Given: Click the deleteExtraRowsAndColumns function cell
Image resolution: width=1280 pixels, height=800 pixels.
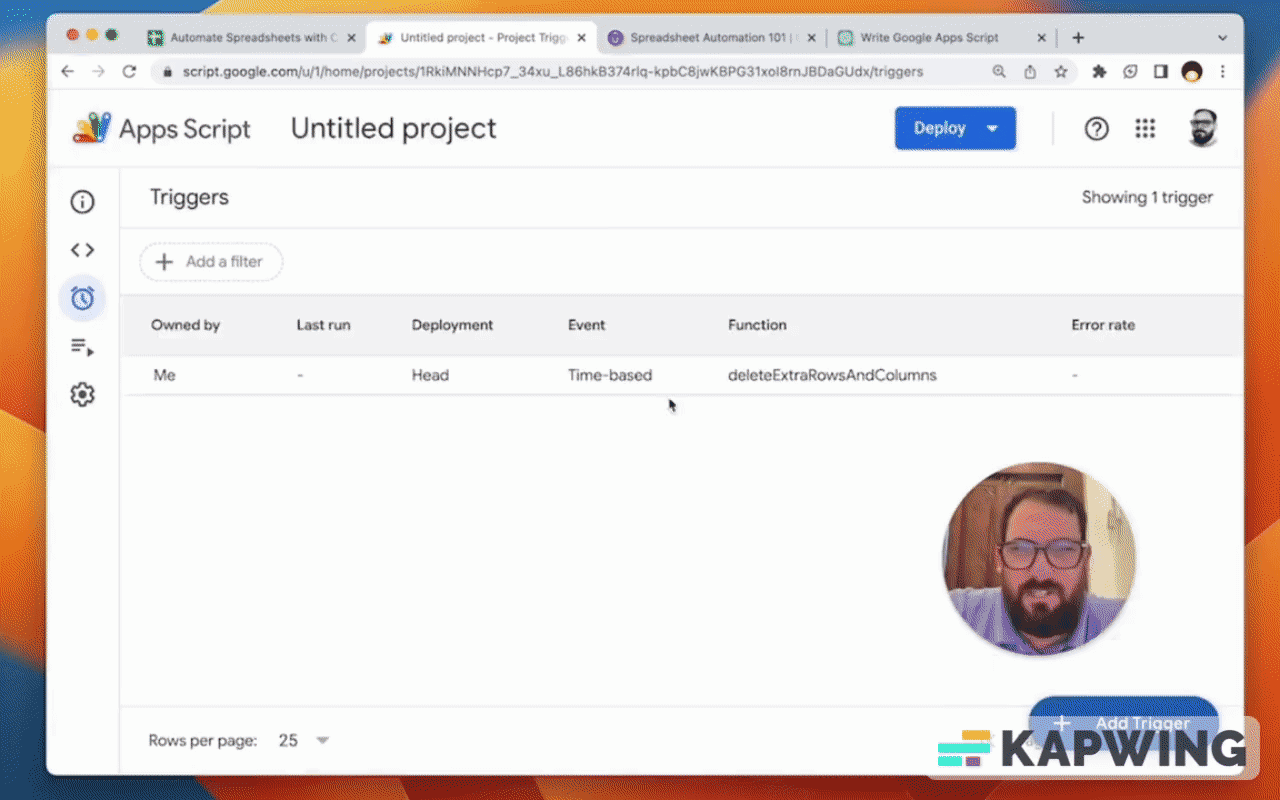Looking at the screenshot, I should tap(832, 375).
